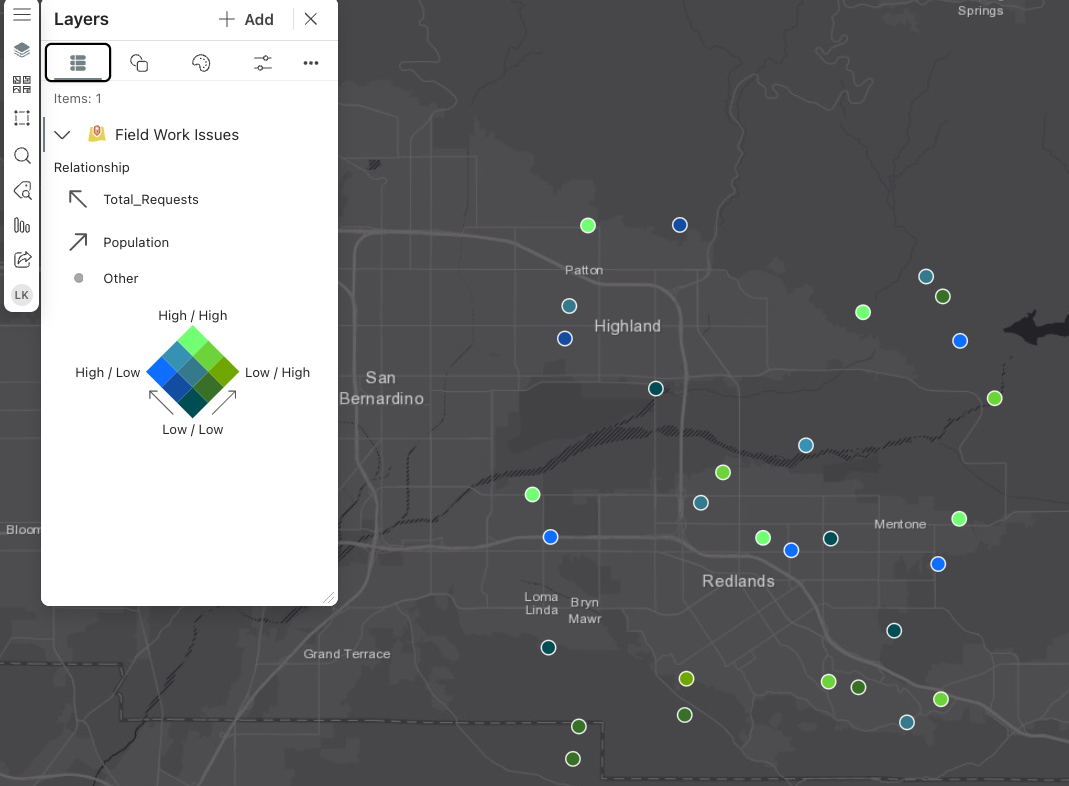Click the Mentone map label

tap(900, 524)
